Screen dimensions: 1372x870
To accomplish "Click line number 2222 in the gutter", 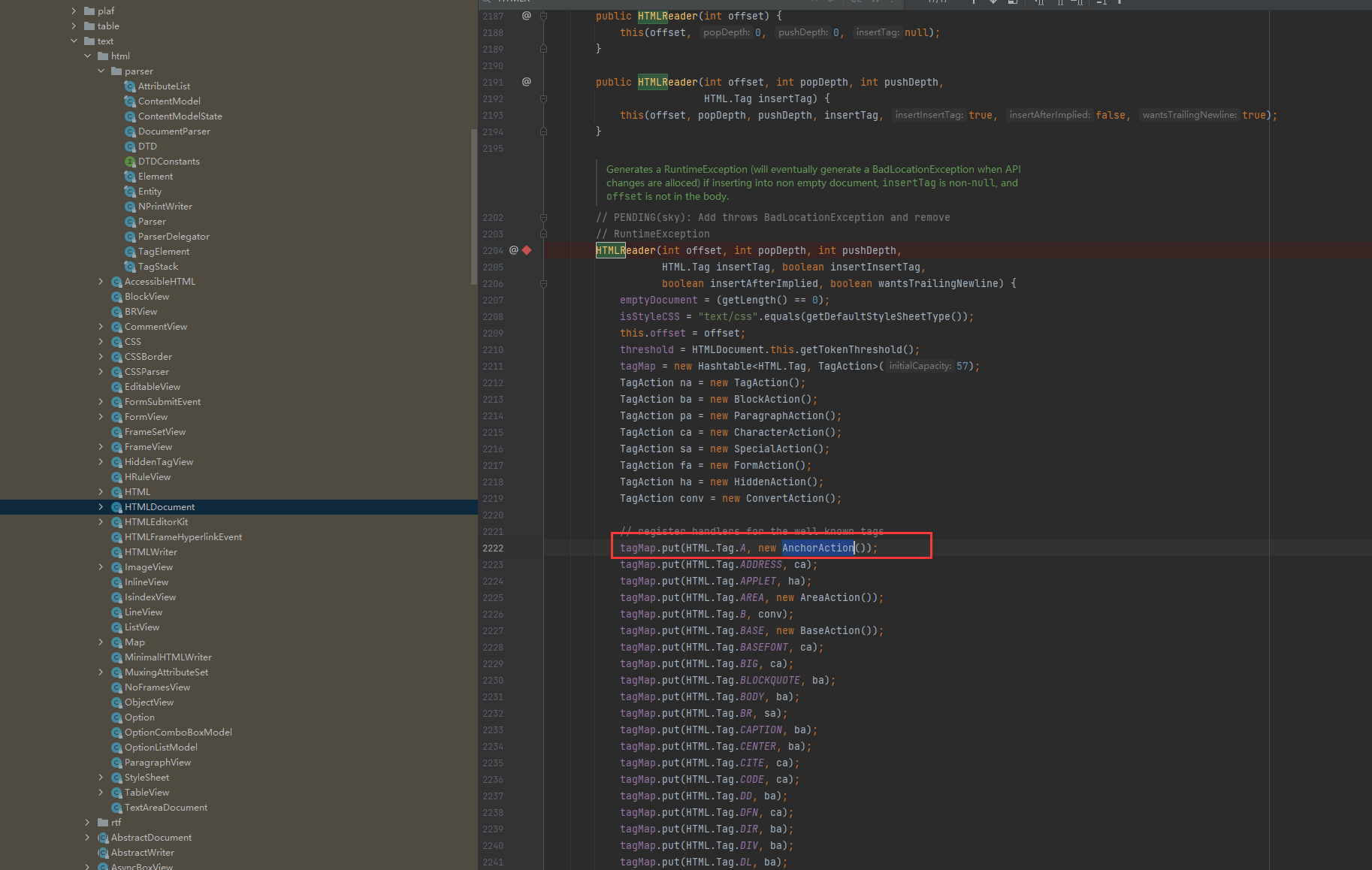I will tap(493, 548).
